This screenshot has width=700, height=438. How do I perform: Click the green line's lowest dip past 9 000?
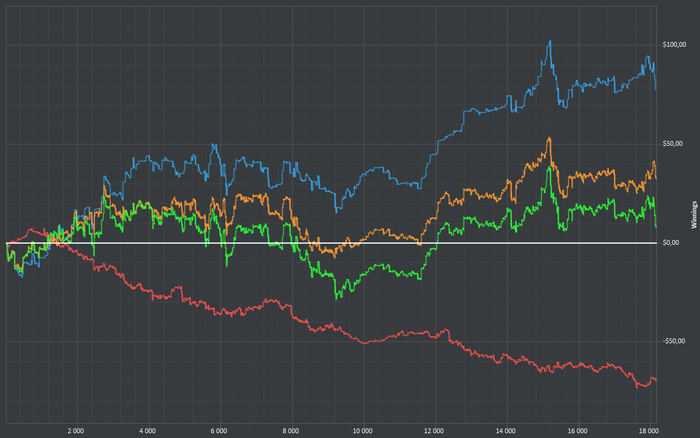click(x=336, y=298)
